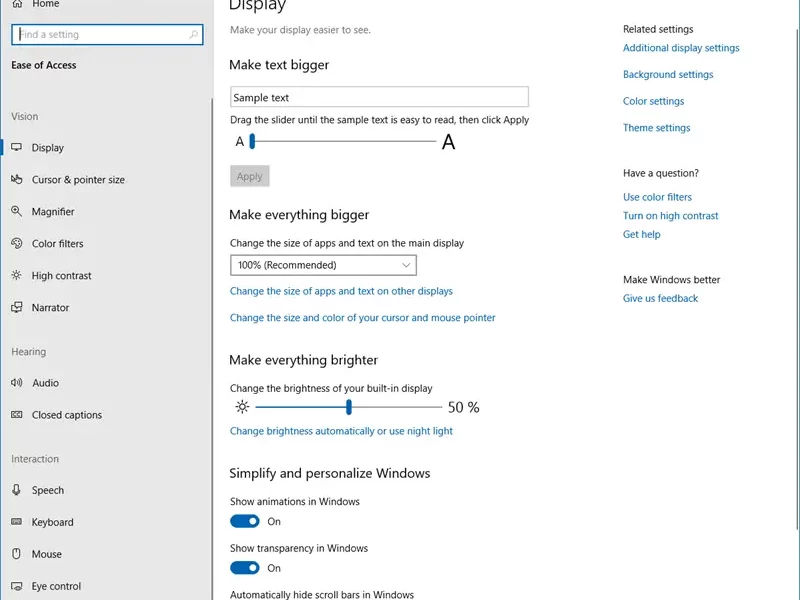800x600 pixels.
Task: Turn off Show transparency in Windows
Action: pyautogui.click(x=245, y=568)
